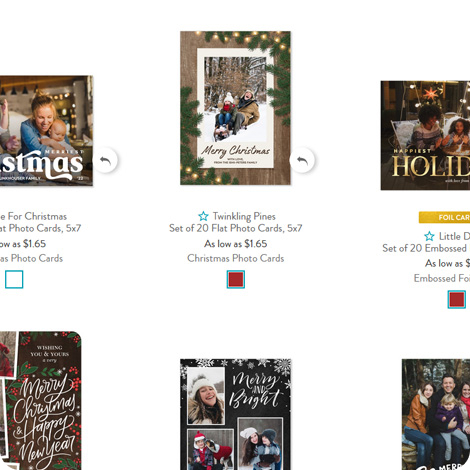Choose red swatch under Embossed Foil card
Image resolution: width=470 pixels, height=470 pixels.
point(457,299)
